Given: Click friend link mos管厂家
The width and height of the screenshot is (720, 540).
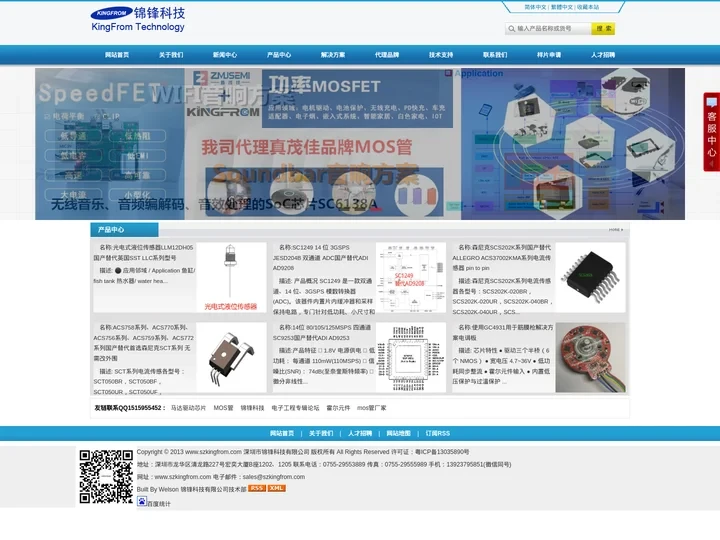Looking at the screenshot, I should point(371,408).
